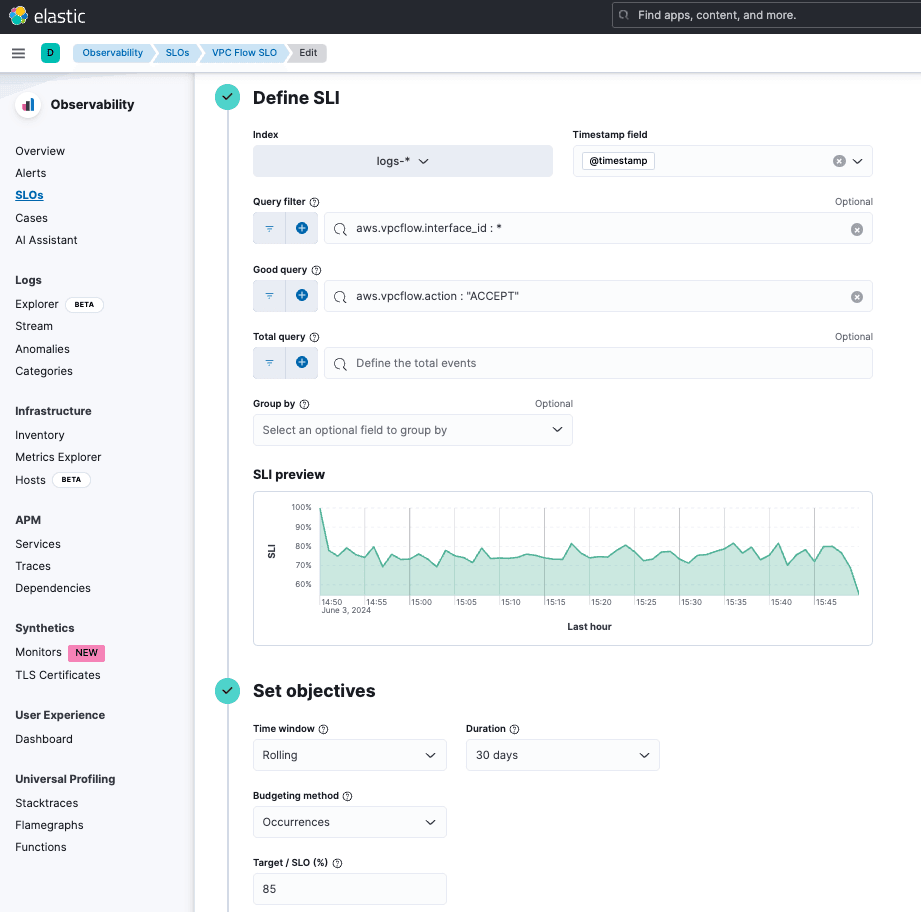Navigate to SLOs via the breadcrumb
The height and width of the screenshot is (912, 921).
(x=176, y=53)
